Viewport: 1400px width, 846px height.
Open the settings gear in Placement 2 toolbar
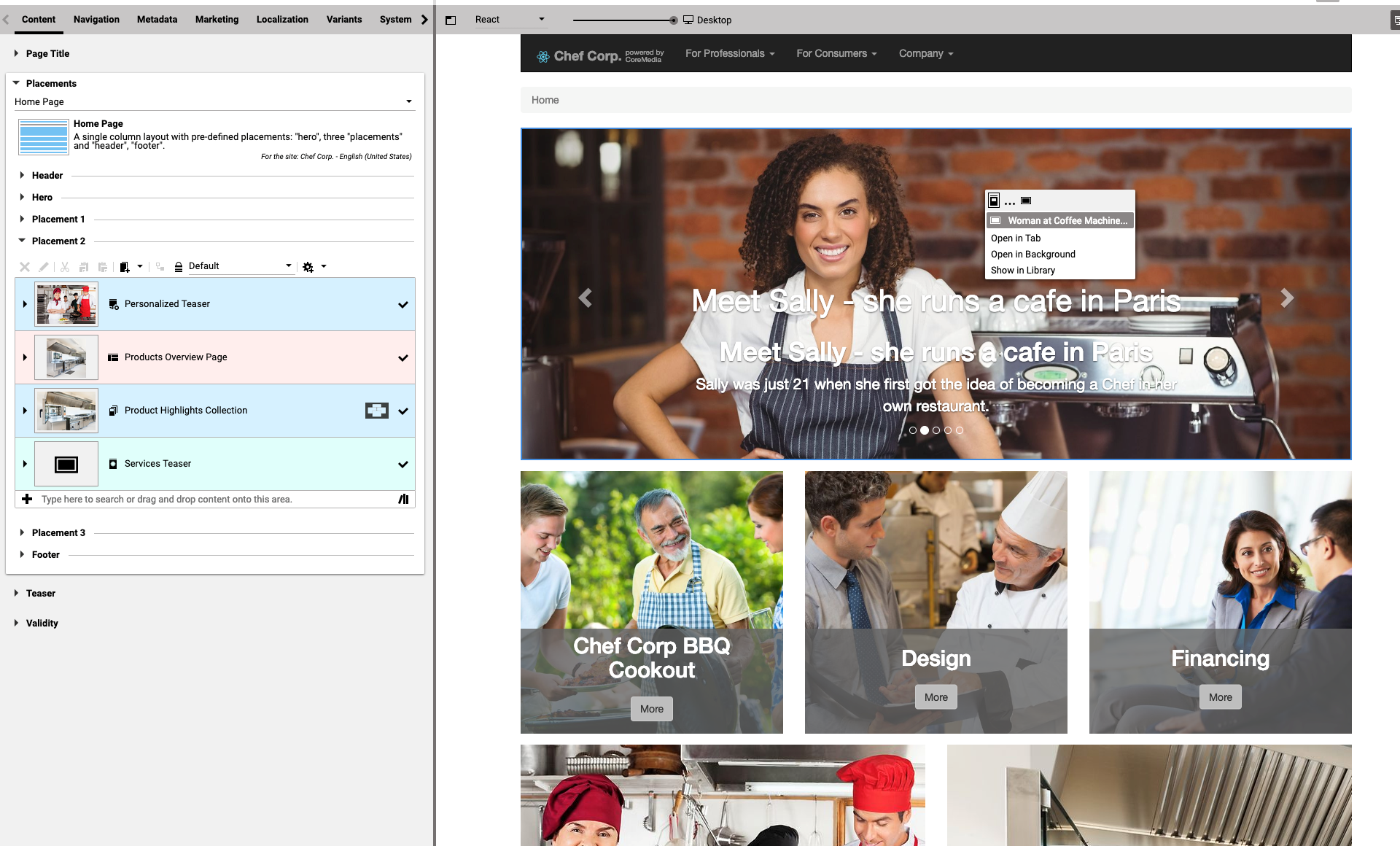308,266
